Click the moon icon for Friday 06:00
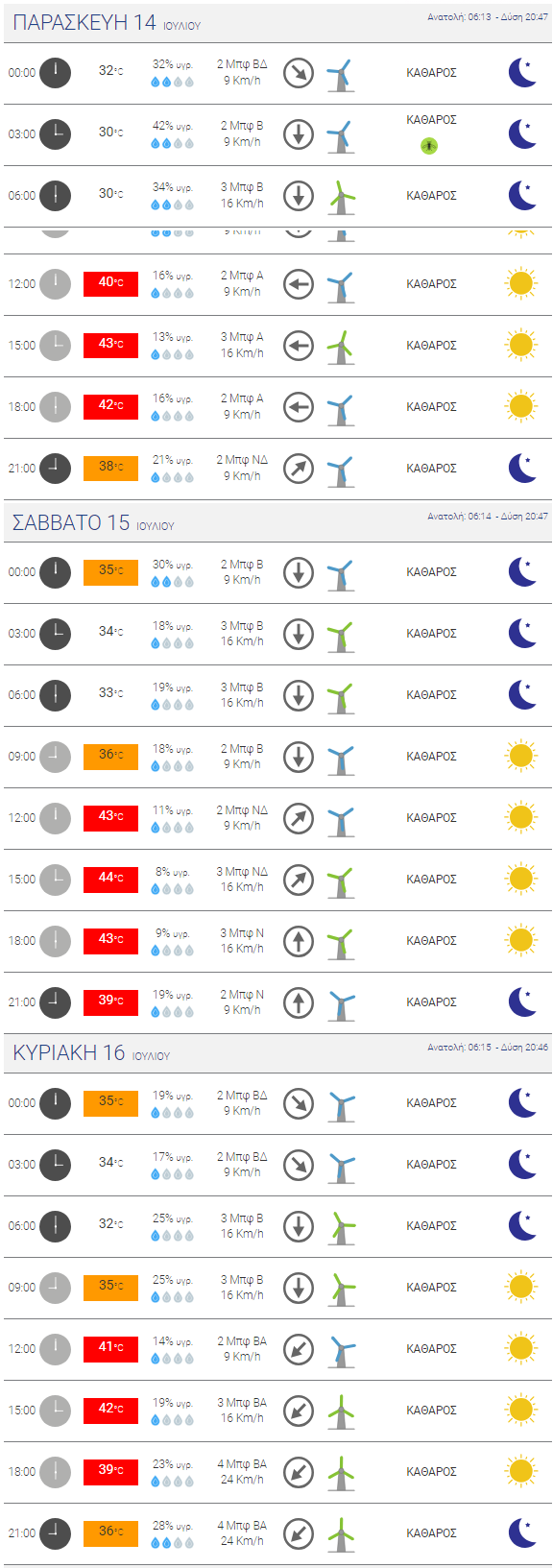 point(521,196)
